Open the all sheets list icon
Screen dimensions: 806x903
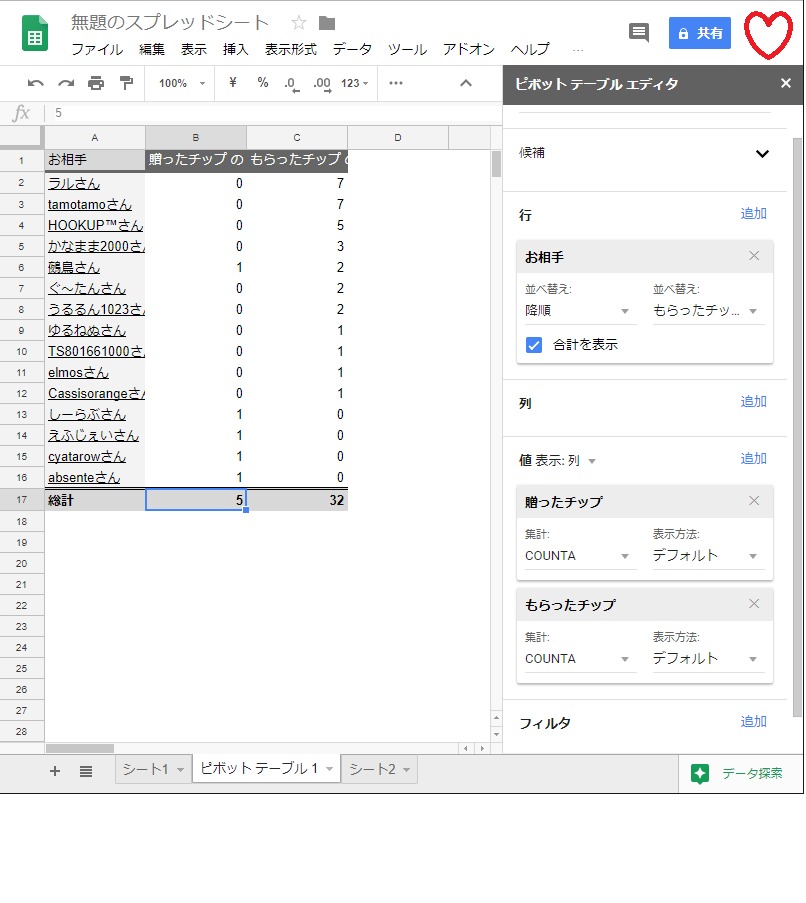[86, 771]
